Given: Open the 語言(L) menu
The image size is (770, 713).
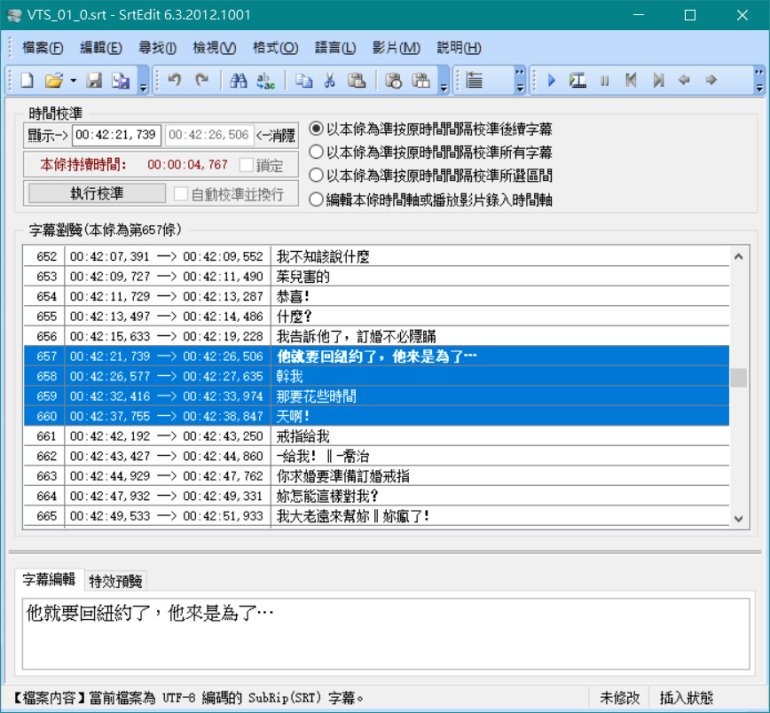Looking at the screenshot, I should pos(335,48).
